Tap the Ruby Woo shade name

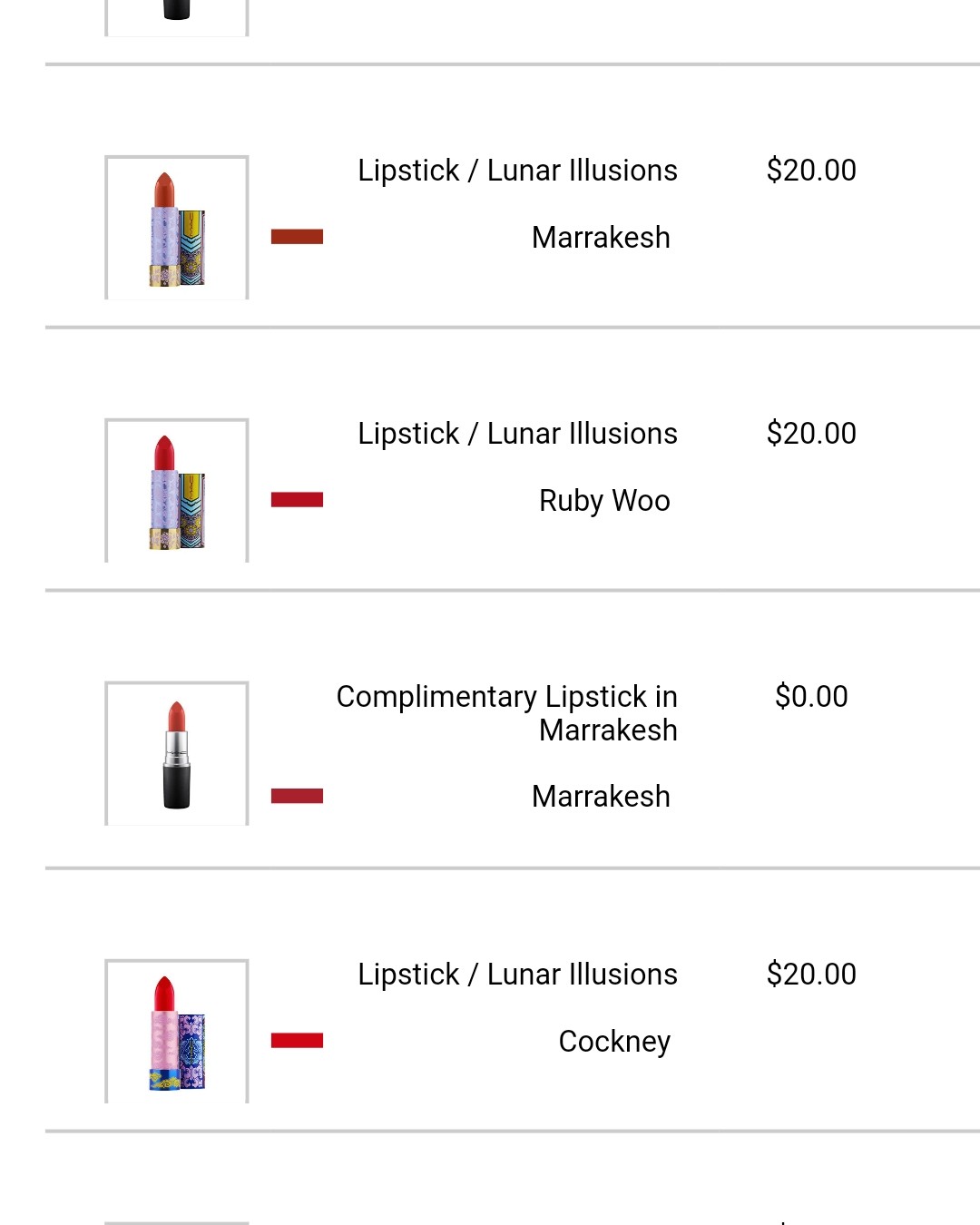pos(604,501)
